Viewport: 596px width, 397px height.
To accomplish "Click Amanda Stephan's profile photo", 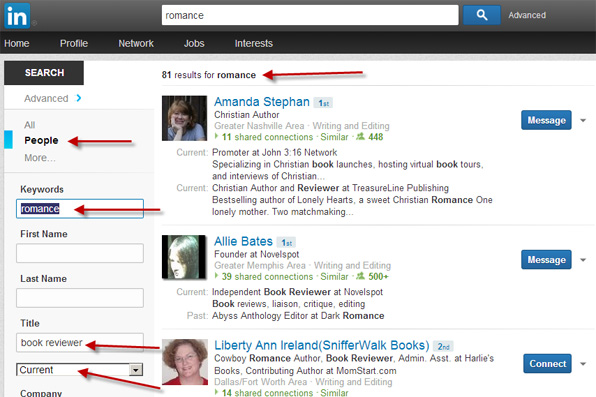I will click(x=184, y=118).
